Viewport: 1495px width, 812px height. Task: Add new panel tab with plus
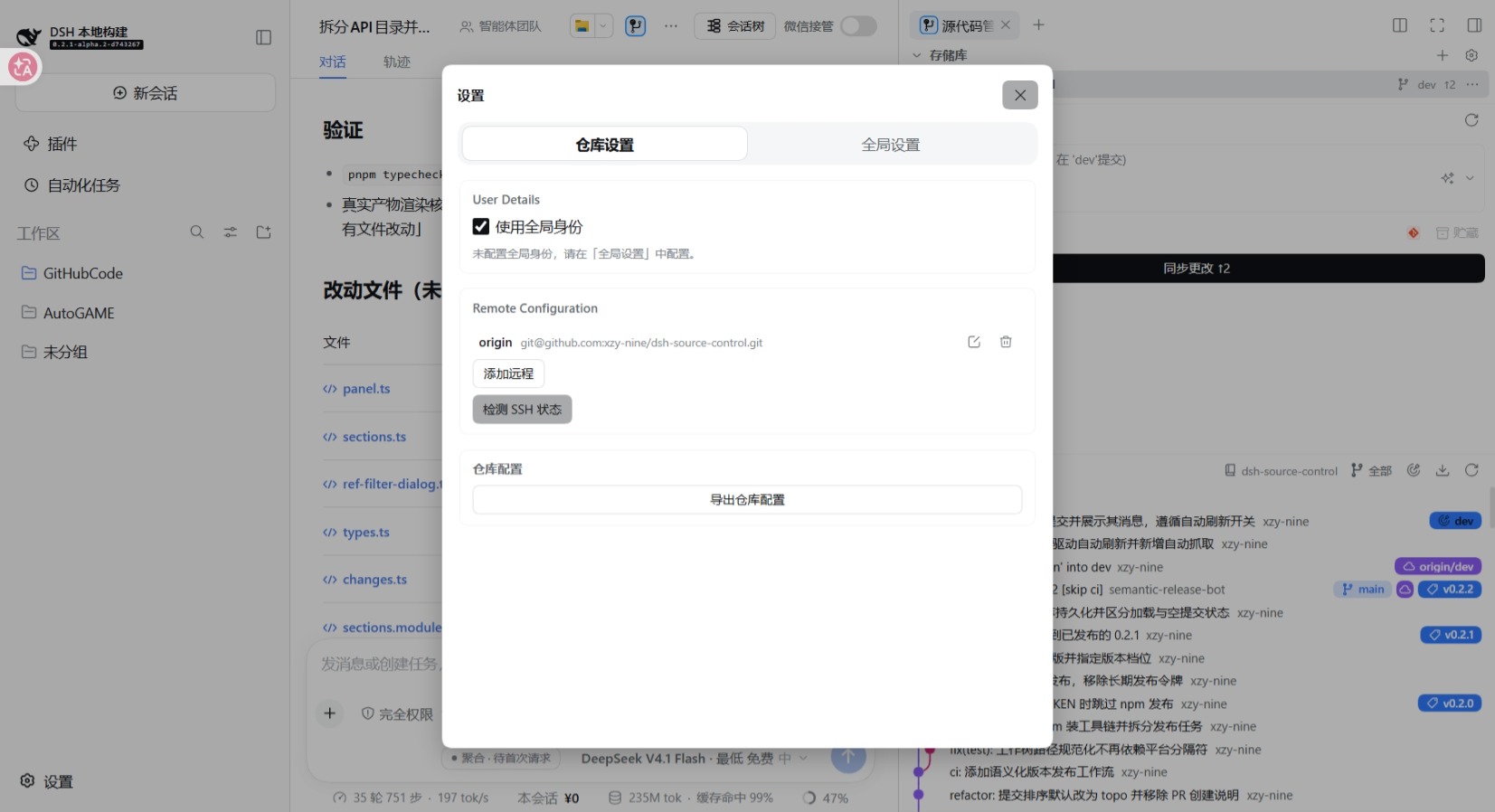[x=1038, y=25]
